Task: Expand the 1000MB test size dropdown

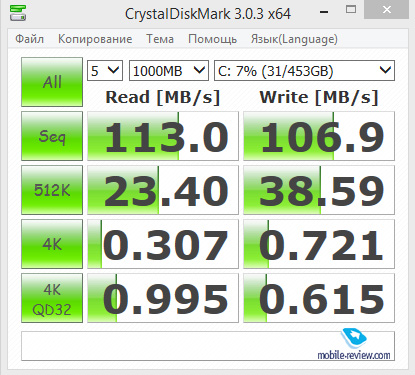Action: [169, 71]
